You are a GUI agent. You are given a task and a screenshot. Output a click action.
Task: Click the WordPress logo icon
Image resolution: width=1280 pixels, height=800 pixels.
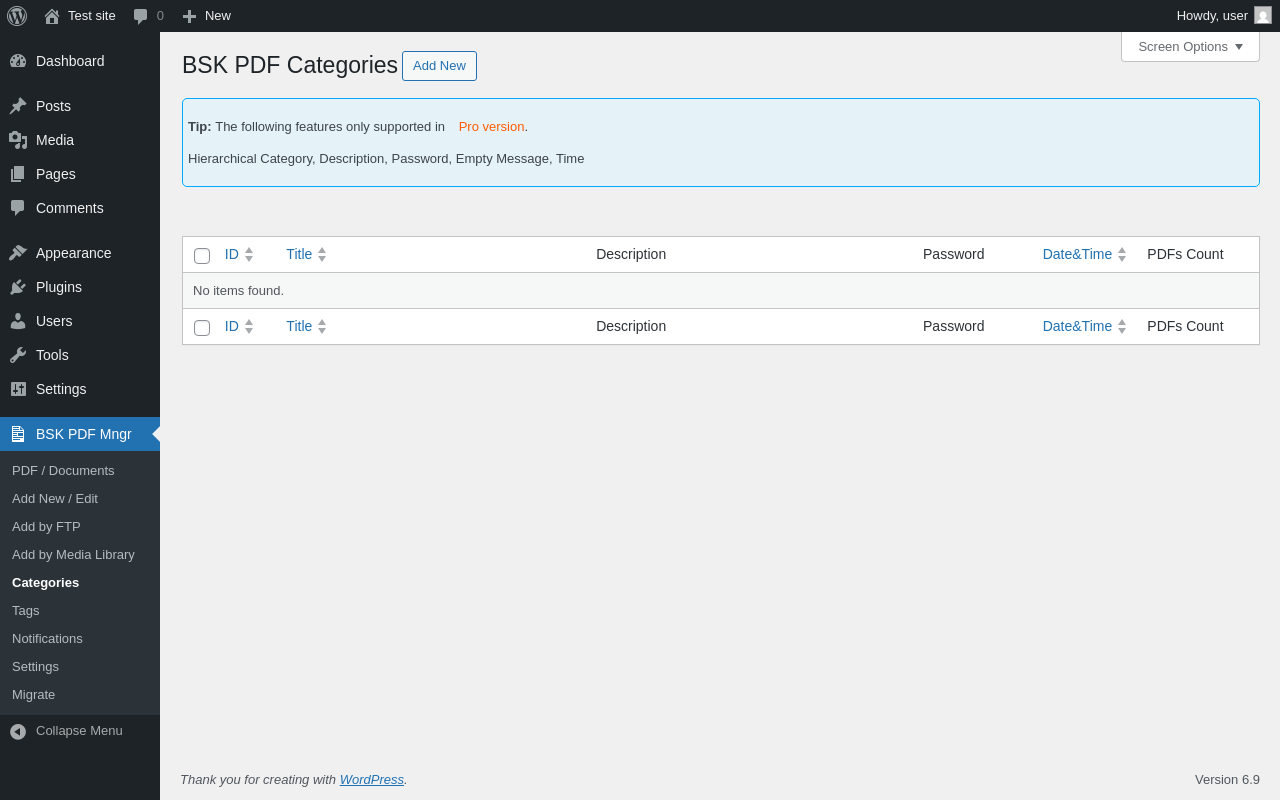coord(17,16)
